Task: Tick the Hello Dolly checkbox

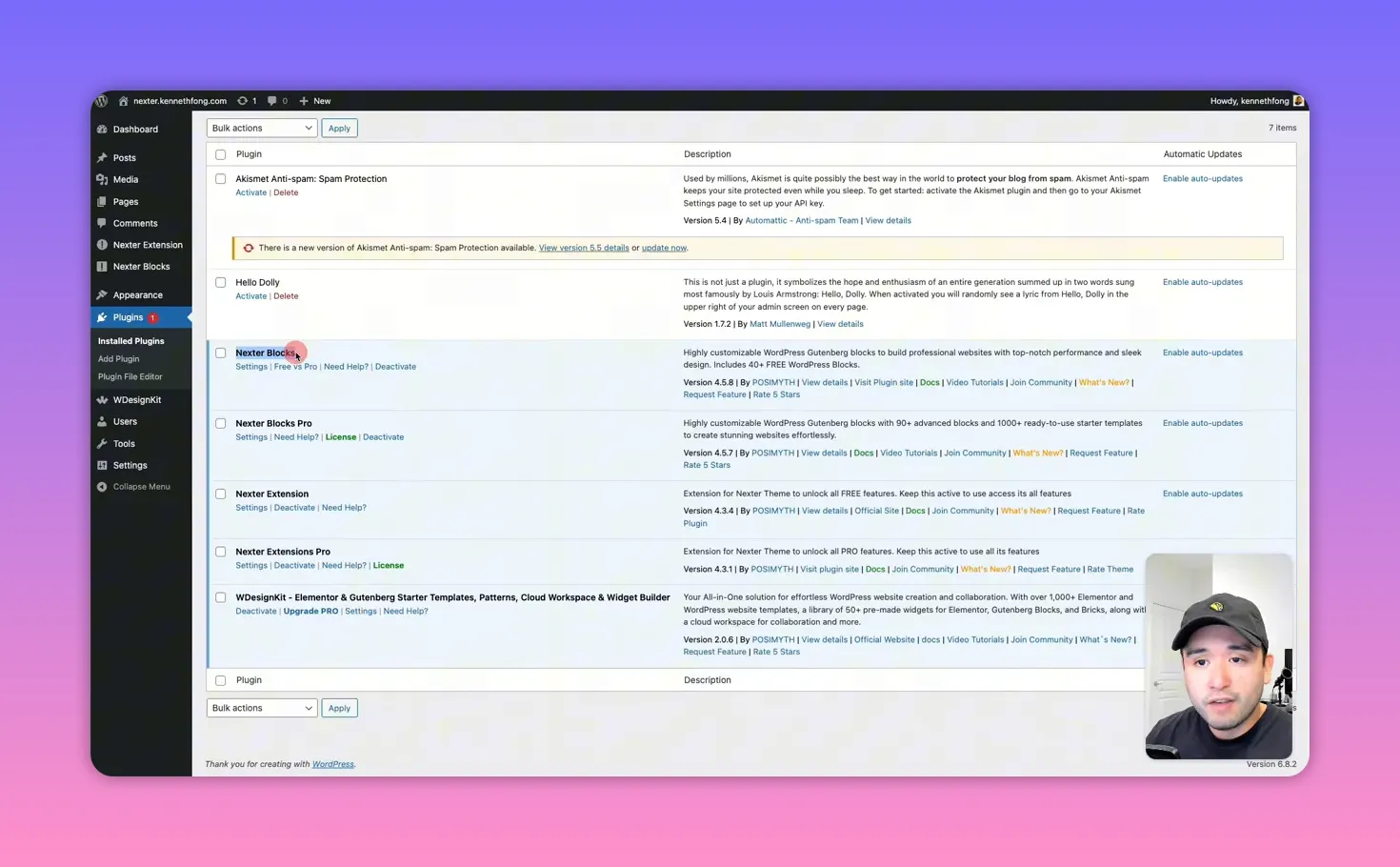Action: pyautogui.click(x=220, y=282)
